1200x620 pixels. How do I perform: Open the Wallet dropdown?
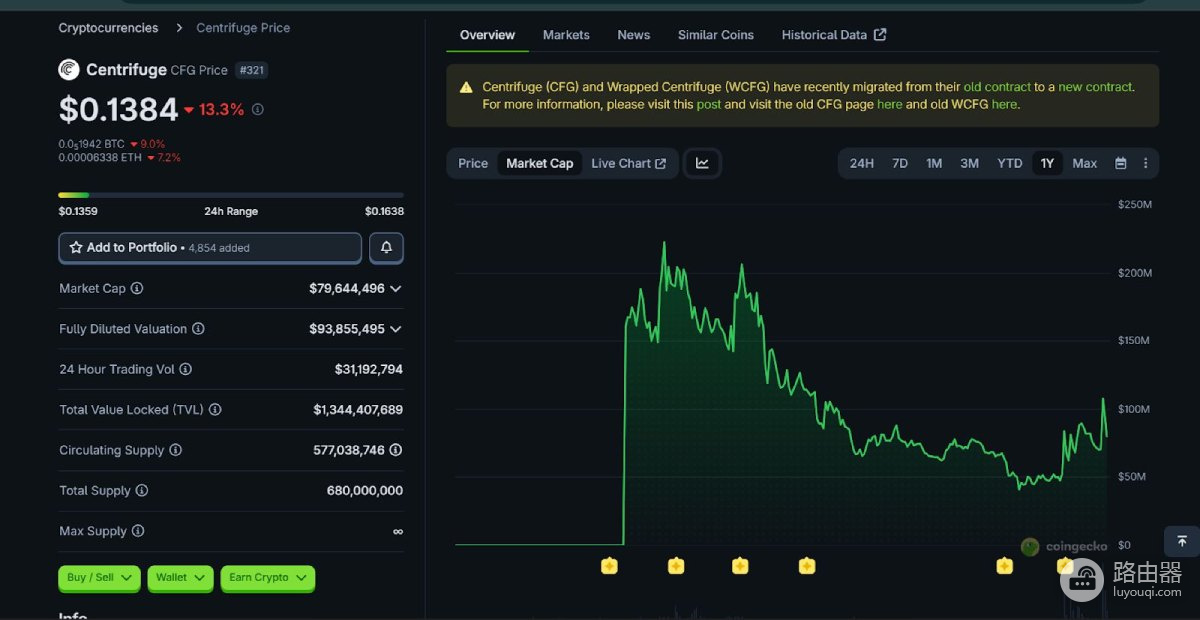pyautogui.click(x=180, y=577)
